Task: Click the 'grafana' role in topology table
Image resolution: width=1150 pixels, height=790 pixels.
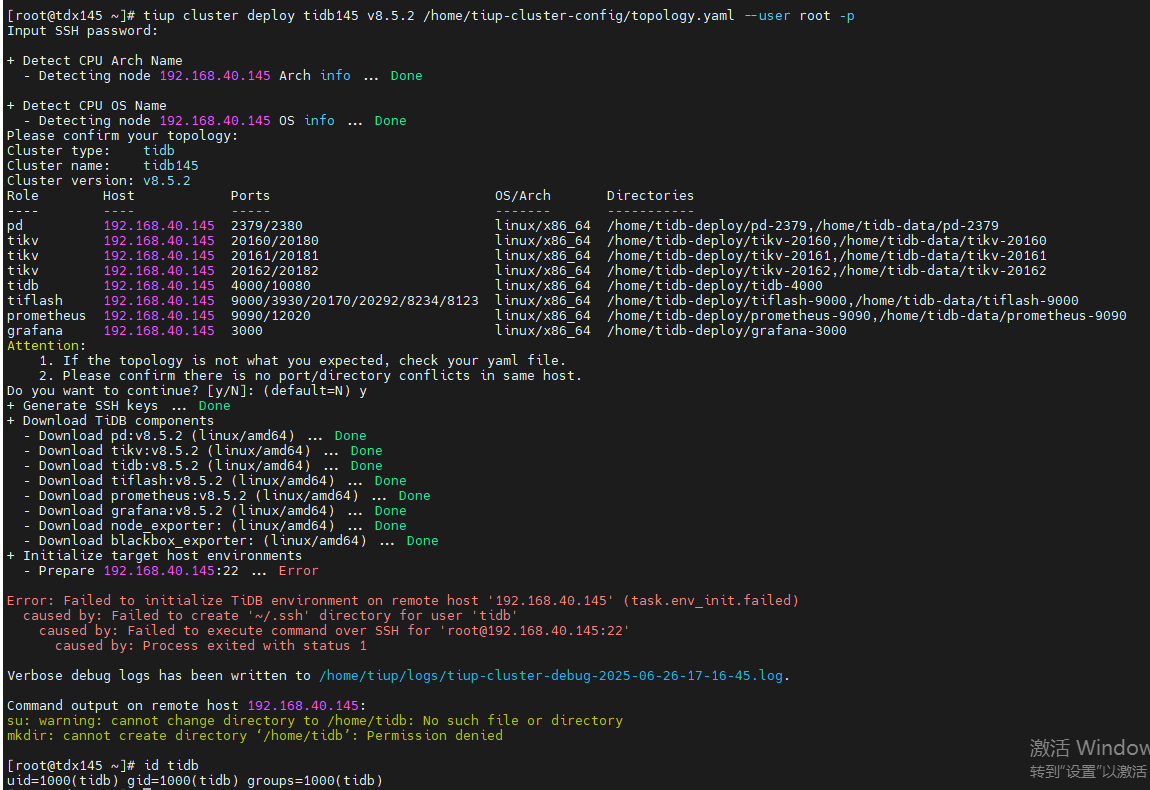Action: point(34,331)
